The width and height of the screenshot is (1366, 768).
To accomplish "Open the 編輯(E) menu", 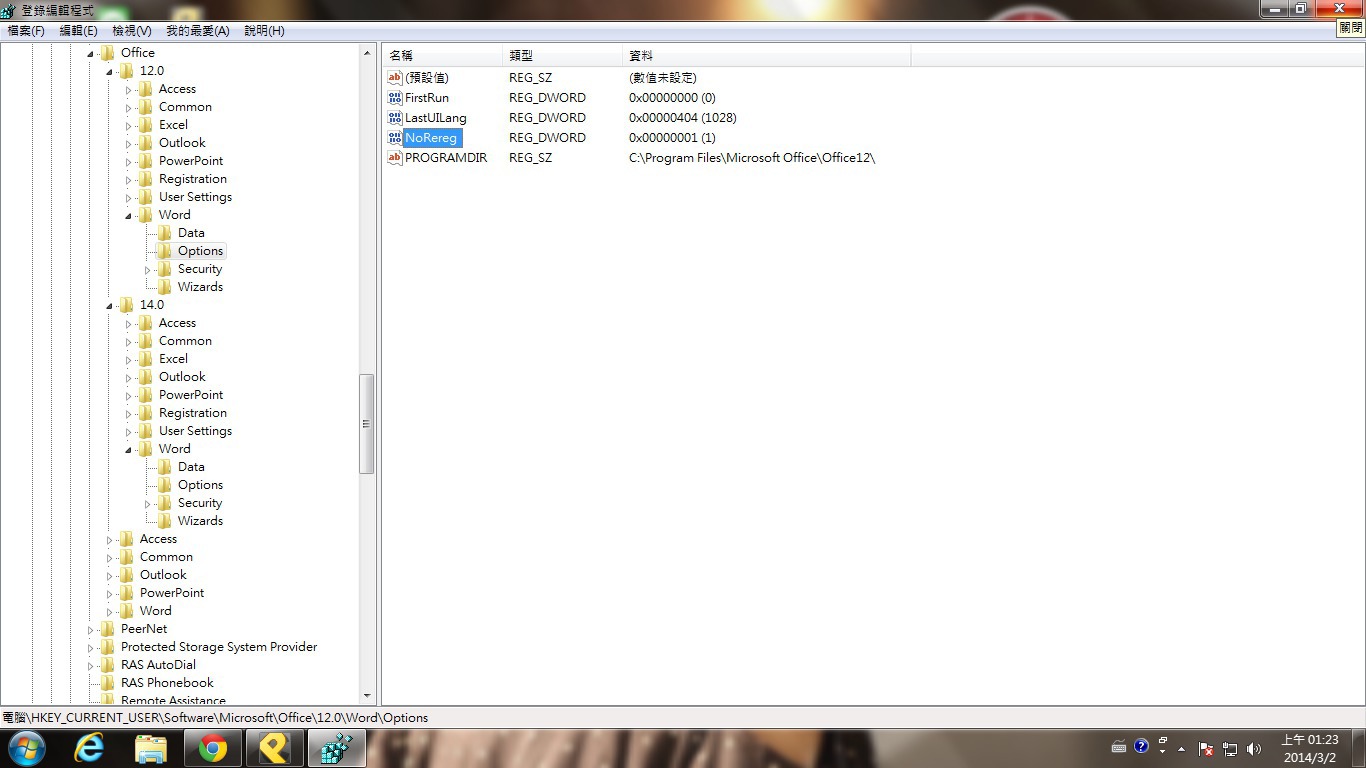I will coord(78,31).
